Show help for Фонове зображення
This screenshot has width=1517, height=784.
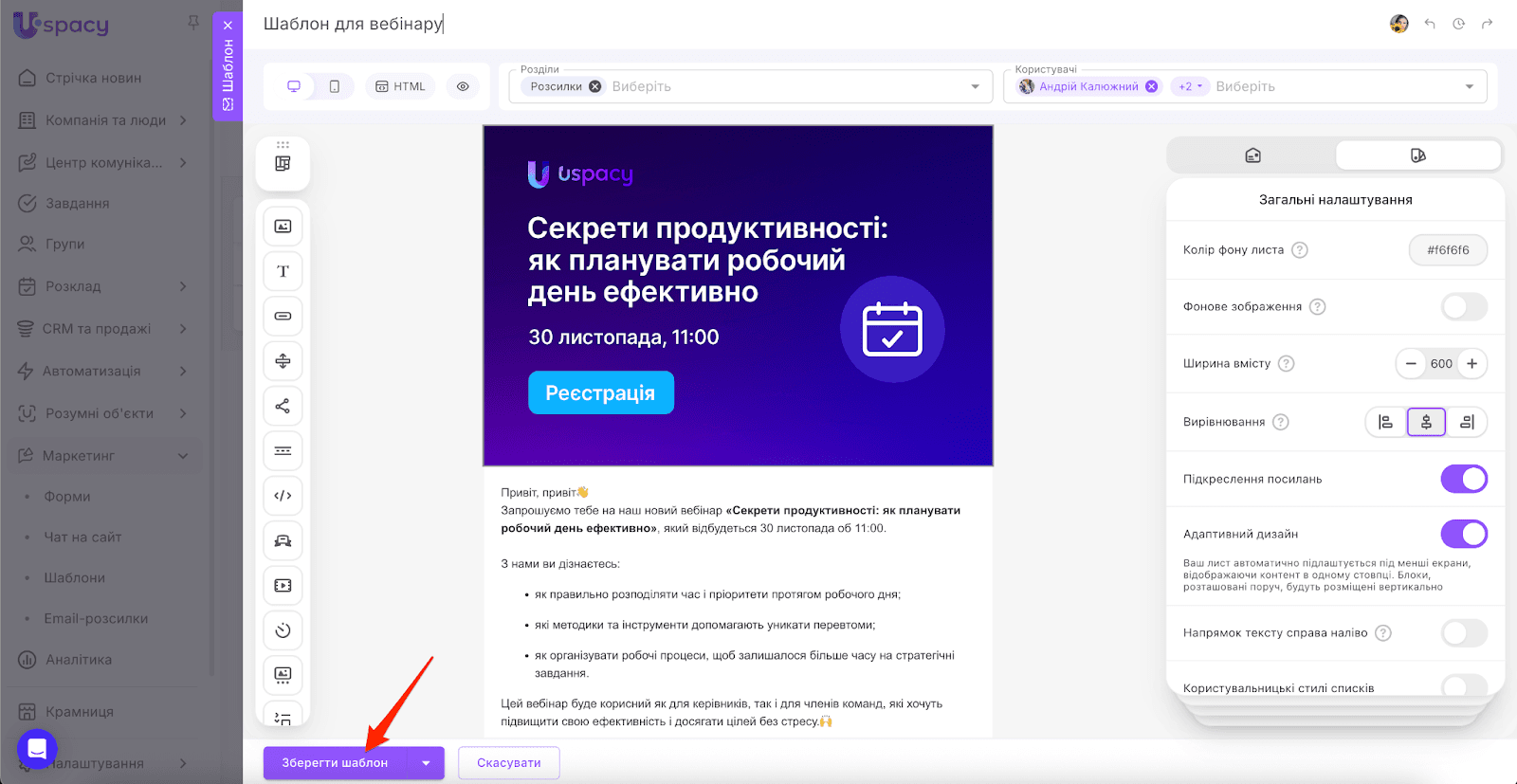(x=1318, y=306)
